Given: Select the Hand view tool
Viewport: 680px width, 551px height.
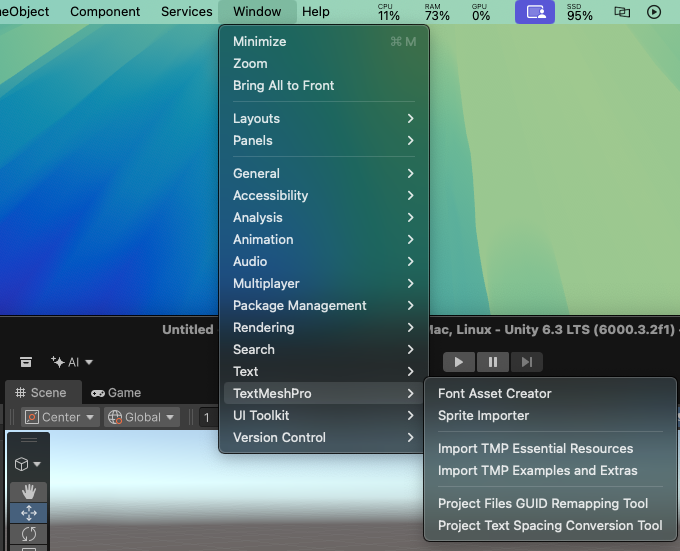Looking at the screenshot, I should [29, 492].
